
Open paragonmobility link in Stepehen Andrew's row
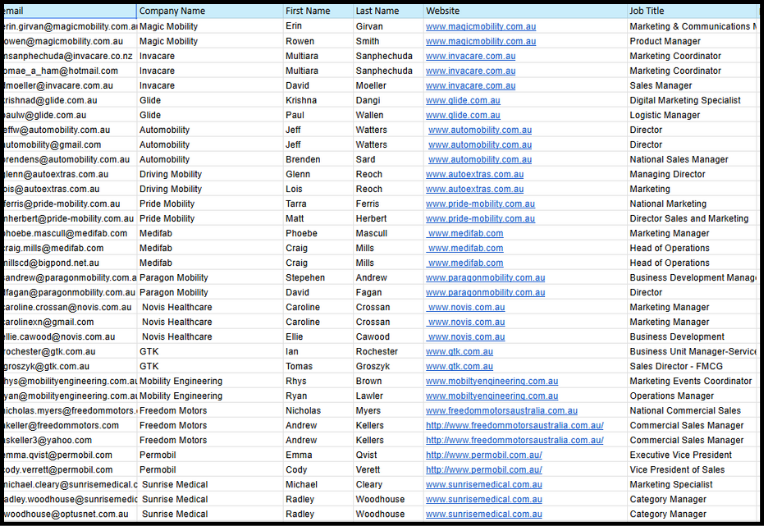485,278
